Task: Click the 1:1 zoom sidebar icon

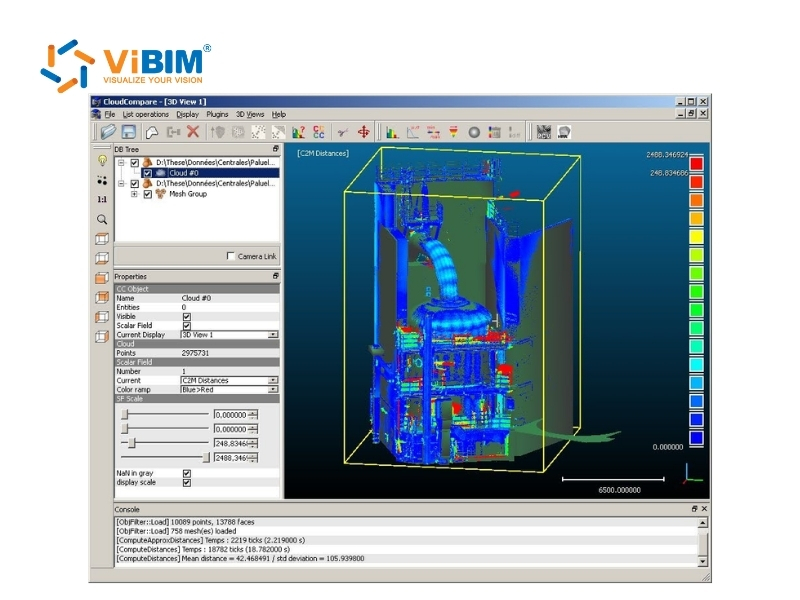Action: tap(102, 197)
